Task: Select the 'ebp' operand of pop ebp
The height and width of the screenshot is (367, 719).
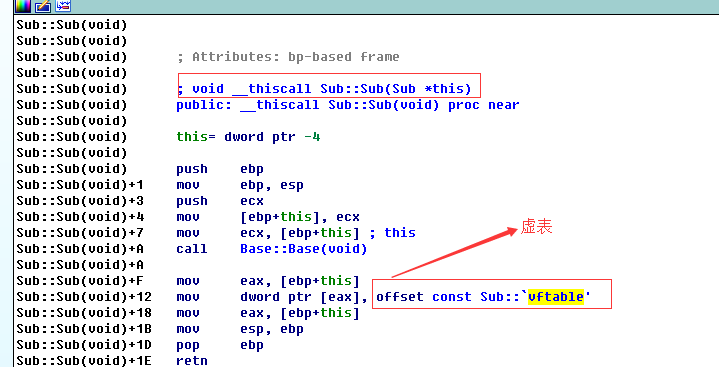Action: point(252,345)
